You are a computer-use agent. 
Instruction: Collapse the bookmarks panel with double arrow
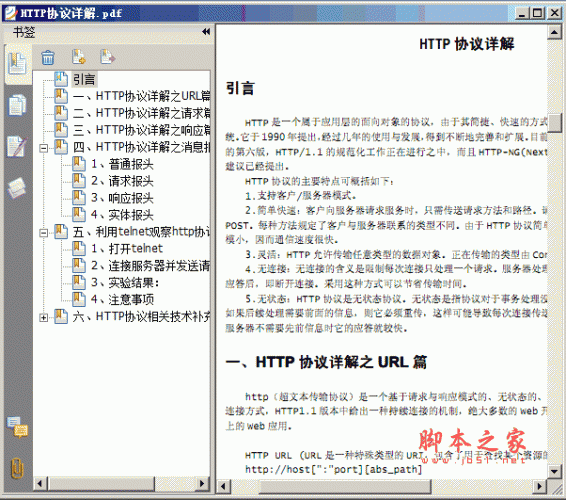tap(206, 32)
